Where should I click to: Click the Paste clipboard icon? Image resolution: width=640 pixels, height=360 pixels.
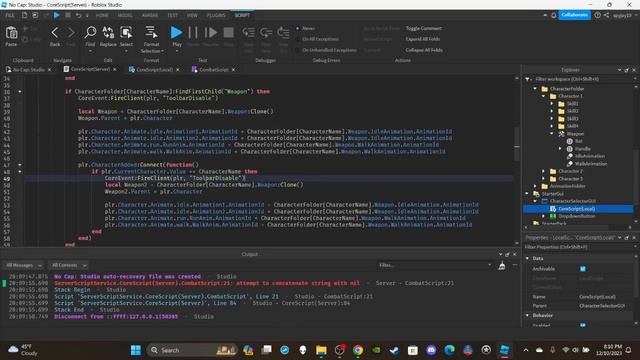pos(11,33)
